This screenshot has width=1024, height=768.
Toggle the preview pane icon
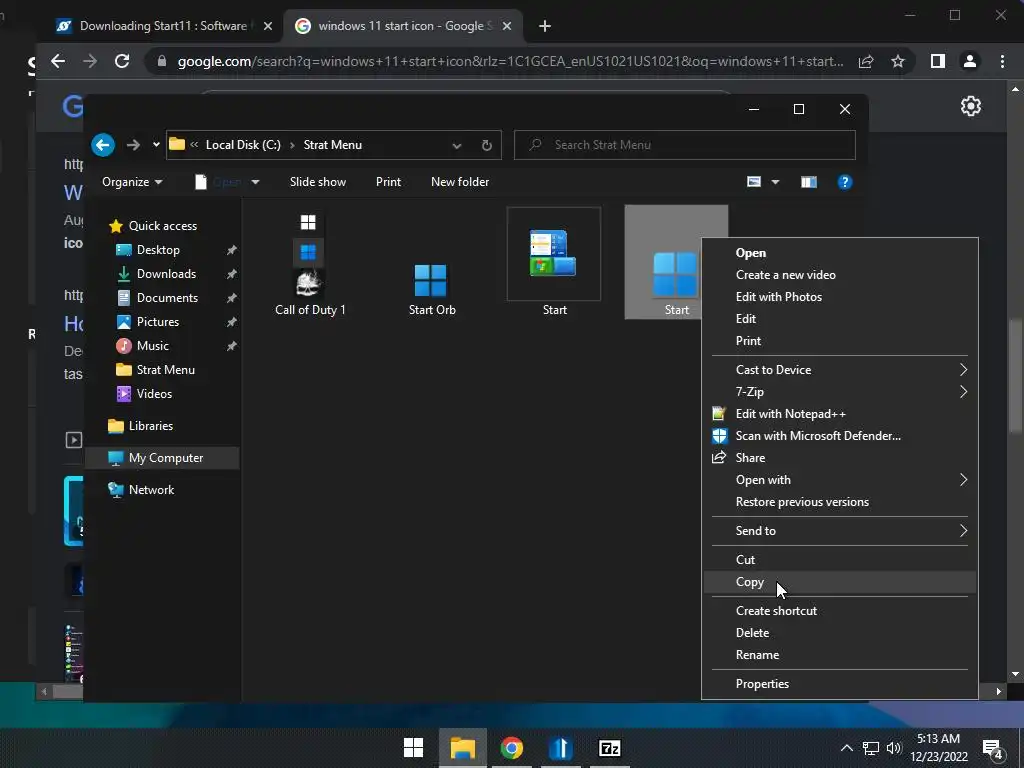[x=808, y=182]
